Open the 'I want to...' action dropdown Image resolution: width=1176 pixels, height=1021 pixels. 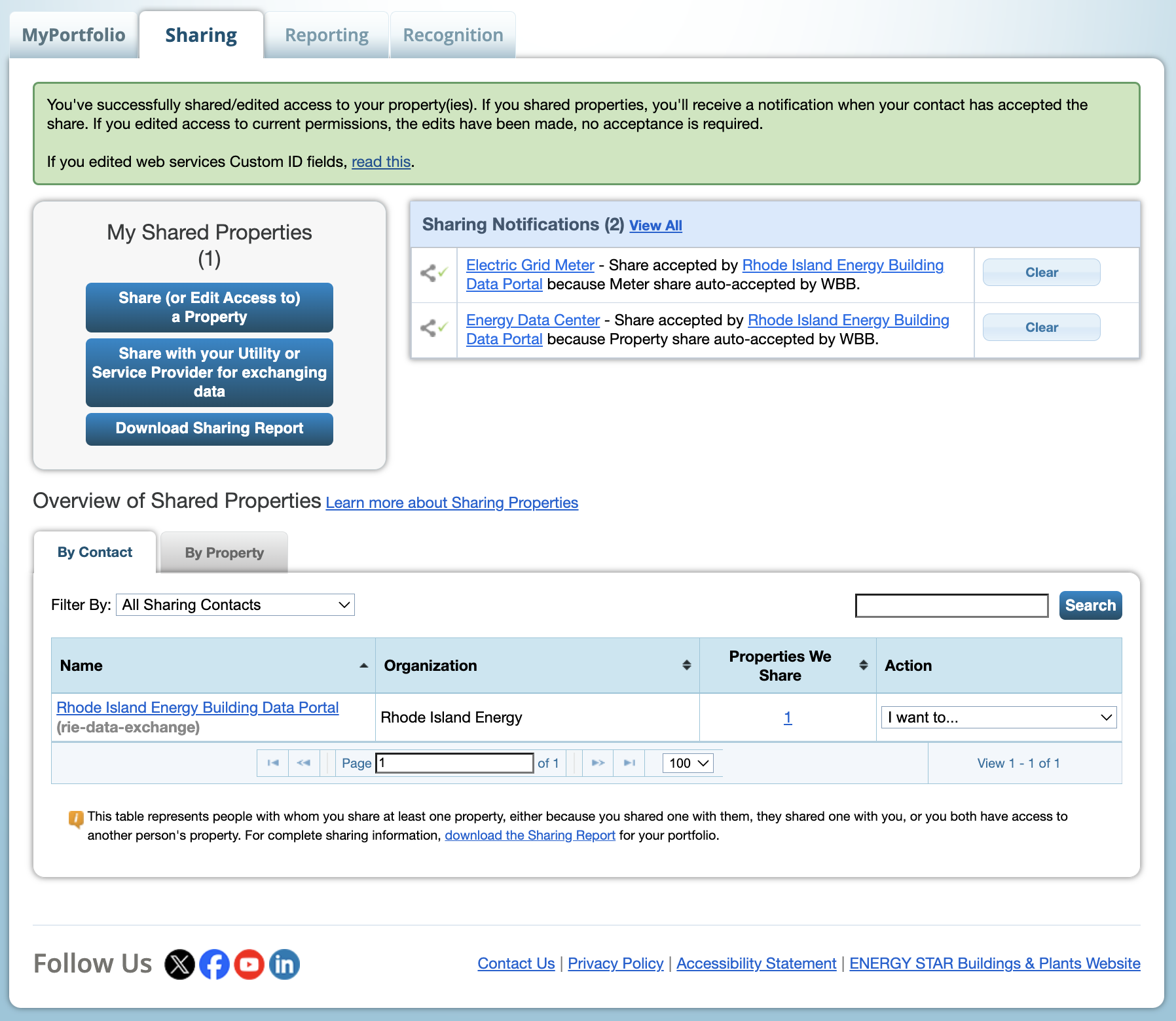[x=999, y=717]
